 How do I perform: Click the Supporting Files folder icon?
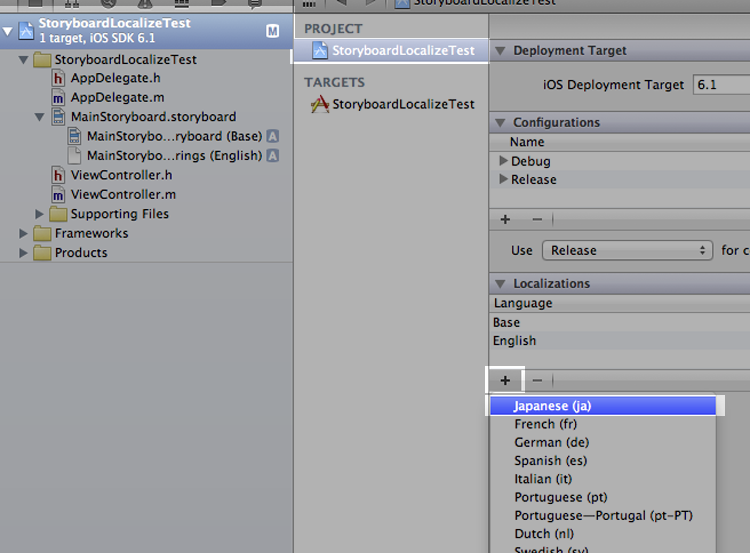click(x=58, y=214)
